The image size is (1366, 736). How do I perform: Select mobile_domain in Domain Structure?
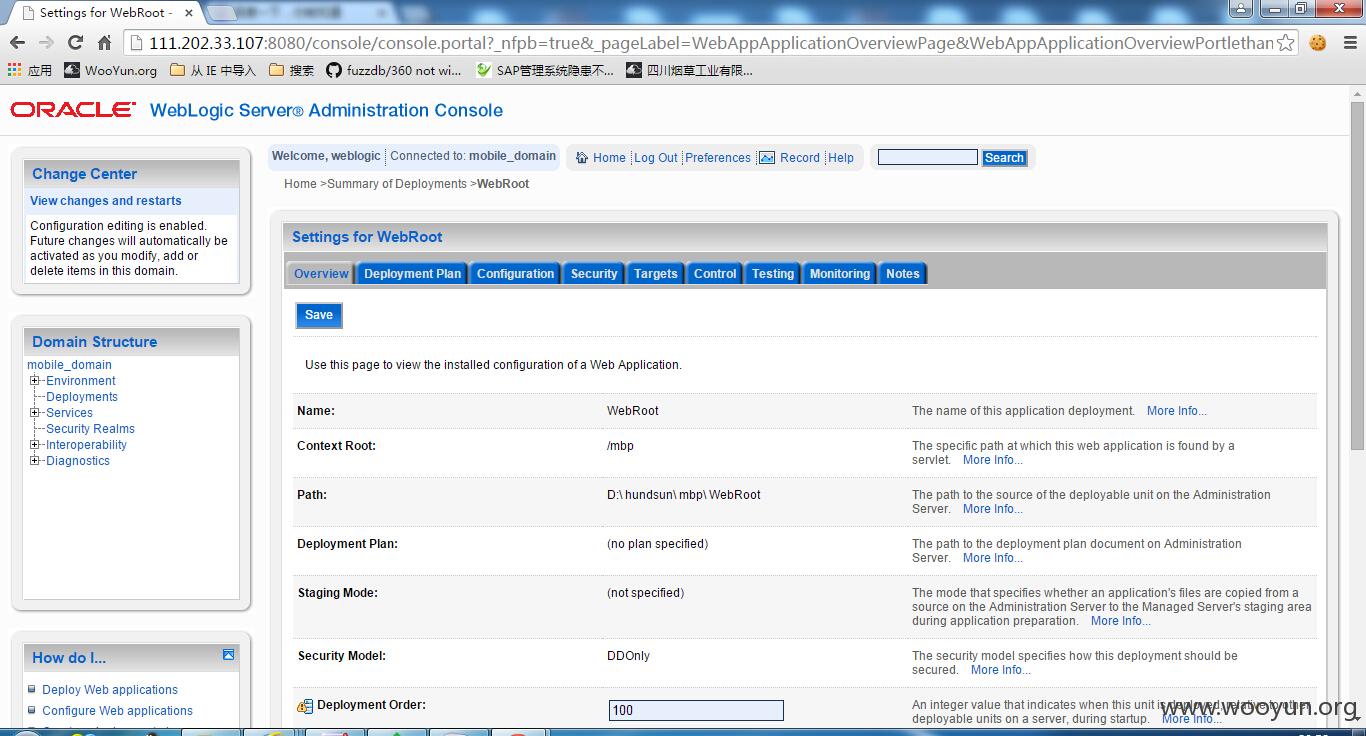pyautogui.click(x=69, y=365)
